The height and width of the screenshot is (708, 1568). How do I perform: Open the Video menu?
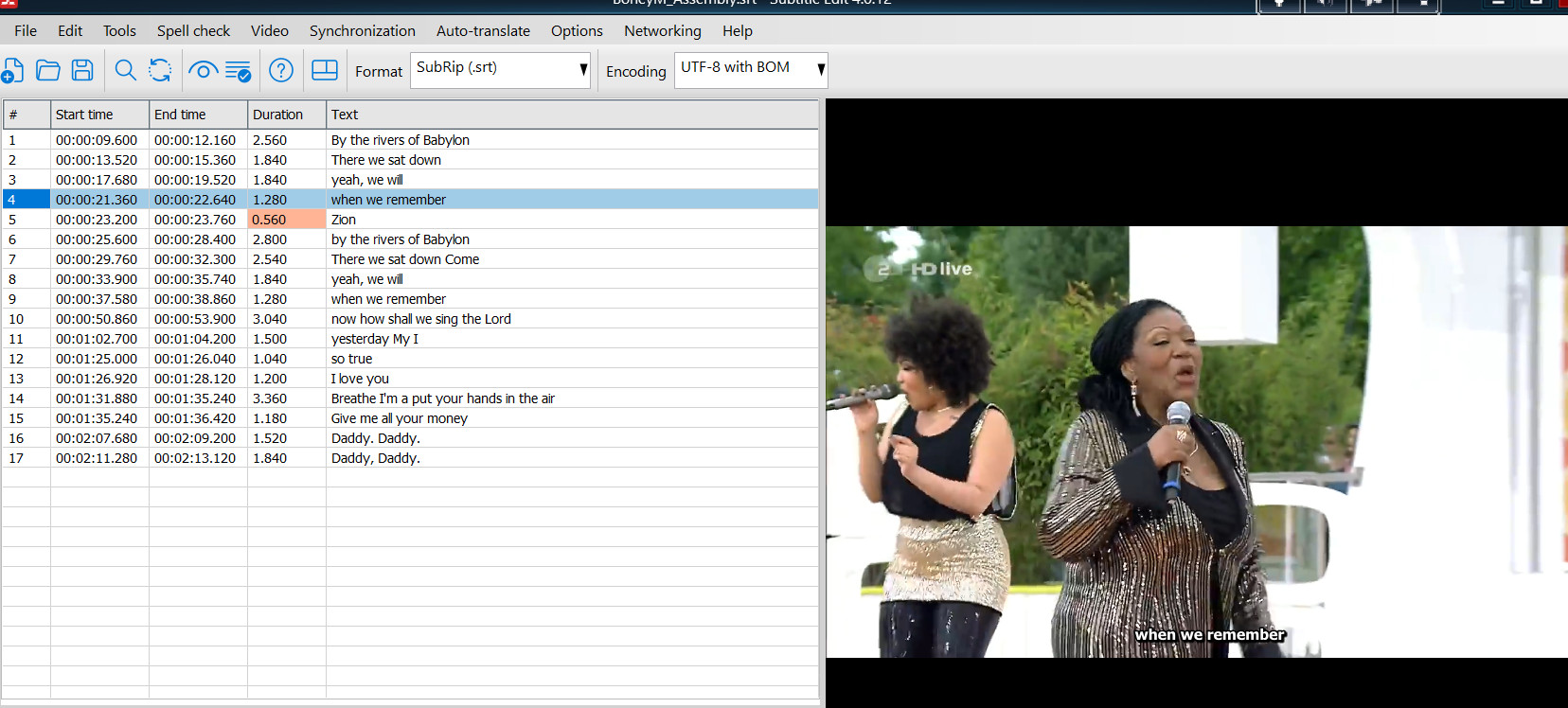point(270,31)
